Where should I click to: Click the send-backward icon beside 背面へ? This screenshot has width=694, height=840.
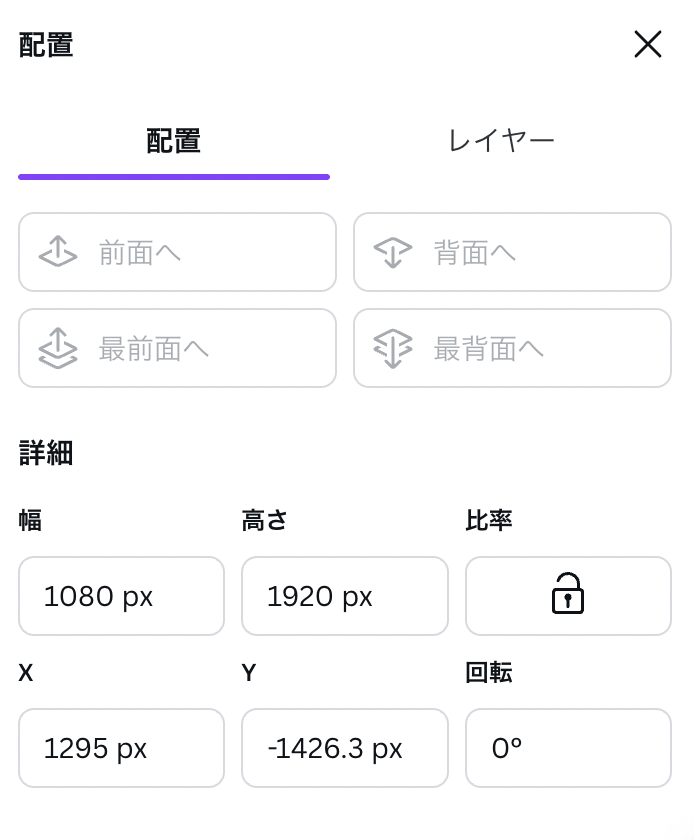[393, 252]
